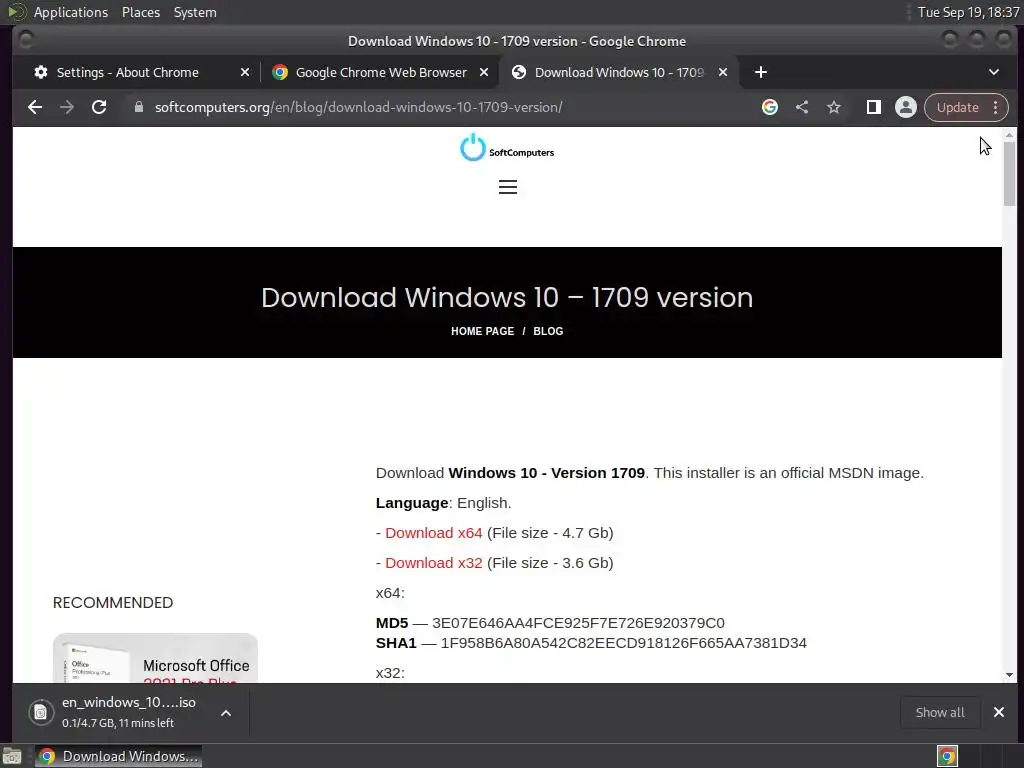1024x768 pixels.
Task: Open the Applications menu
Action: pos(71,12)
